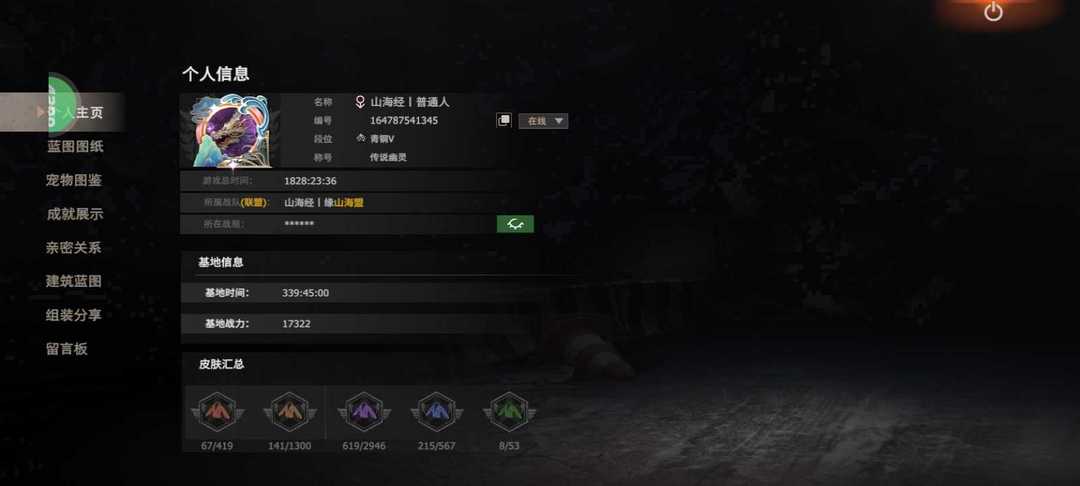
Task: Open 蓝图图纸 in the sidebar
Action: pos(75,146)
